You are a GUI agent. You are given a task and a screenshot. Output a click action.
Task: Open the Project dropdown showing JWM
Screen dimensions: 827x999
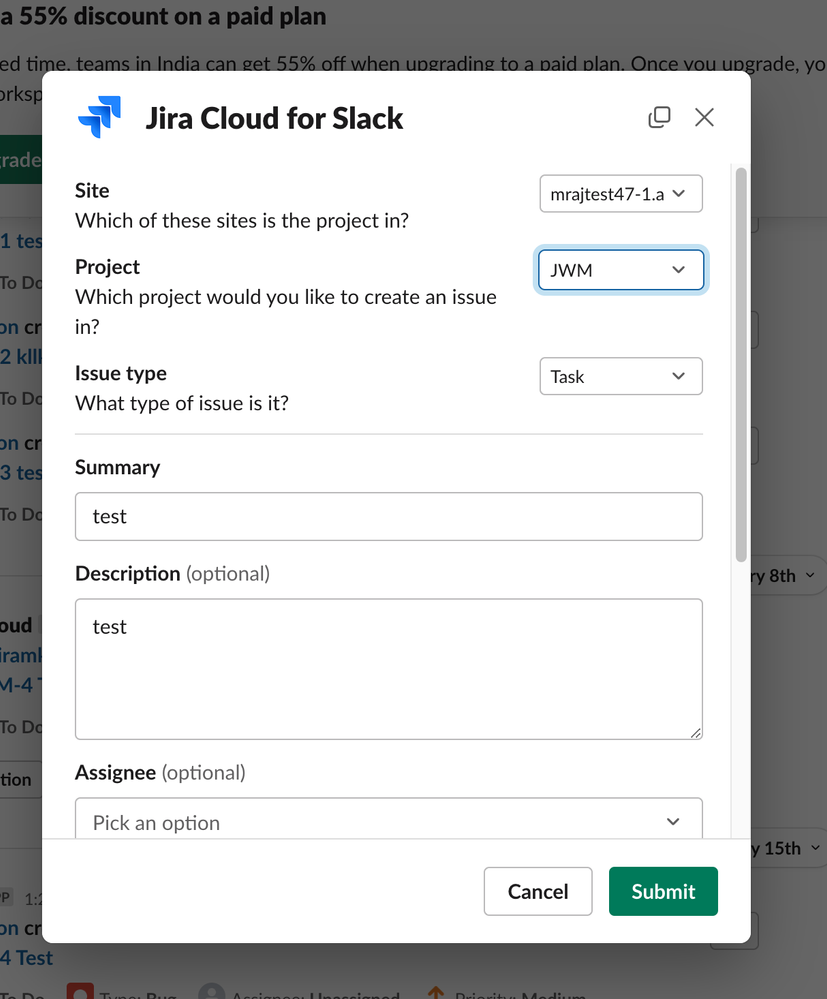pyautogui.click(x=621, y=270)
